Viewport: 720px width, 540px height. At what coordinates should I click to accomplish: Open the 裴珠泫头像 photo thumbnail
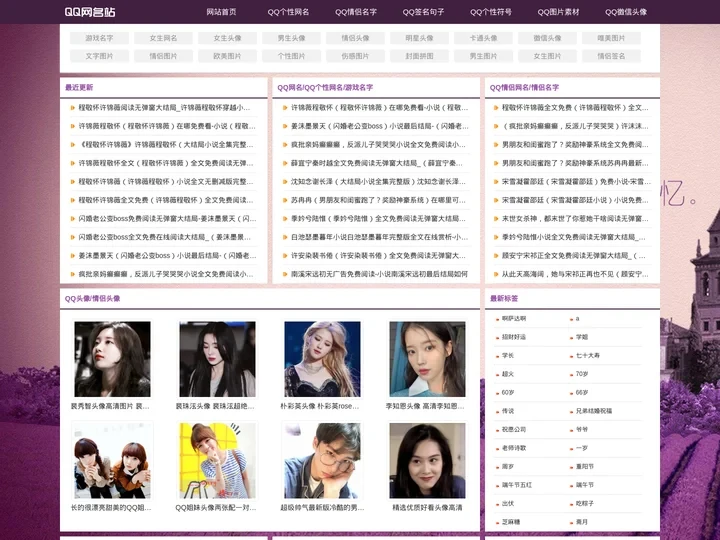tap(218, 359)
